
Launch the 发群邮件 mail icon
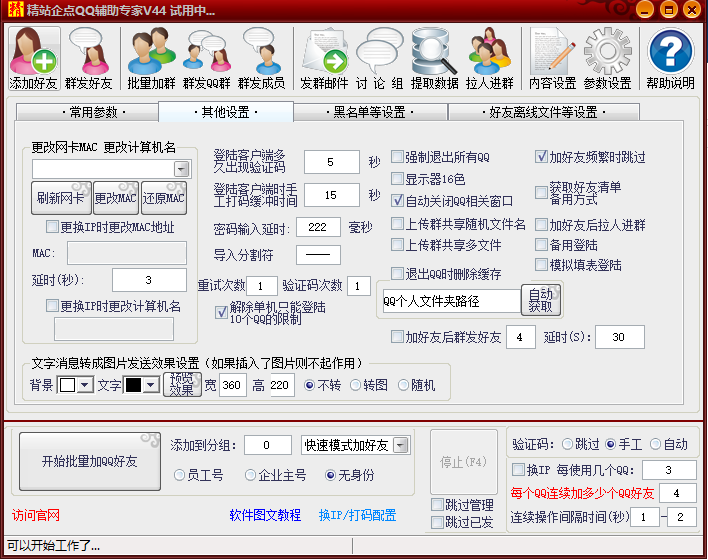tap(324, 58)
